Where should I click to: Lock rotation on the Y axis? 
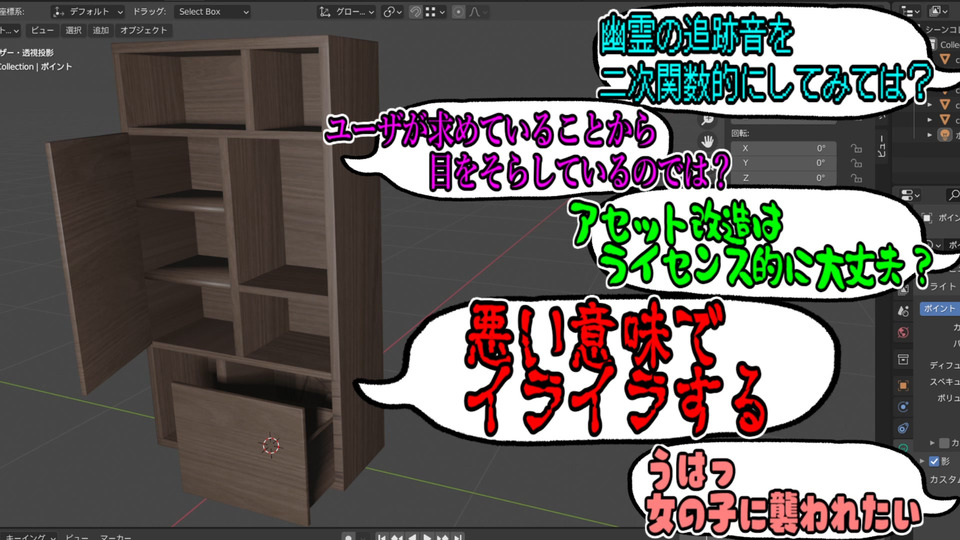856,163
